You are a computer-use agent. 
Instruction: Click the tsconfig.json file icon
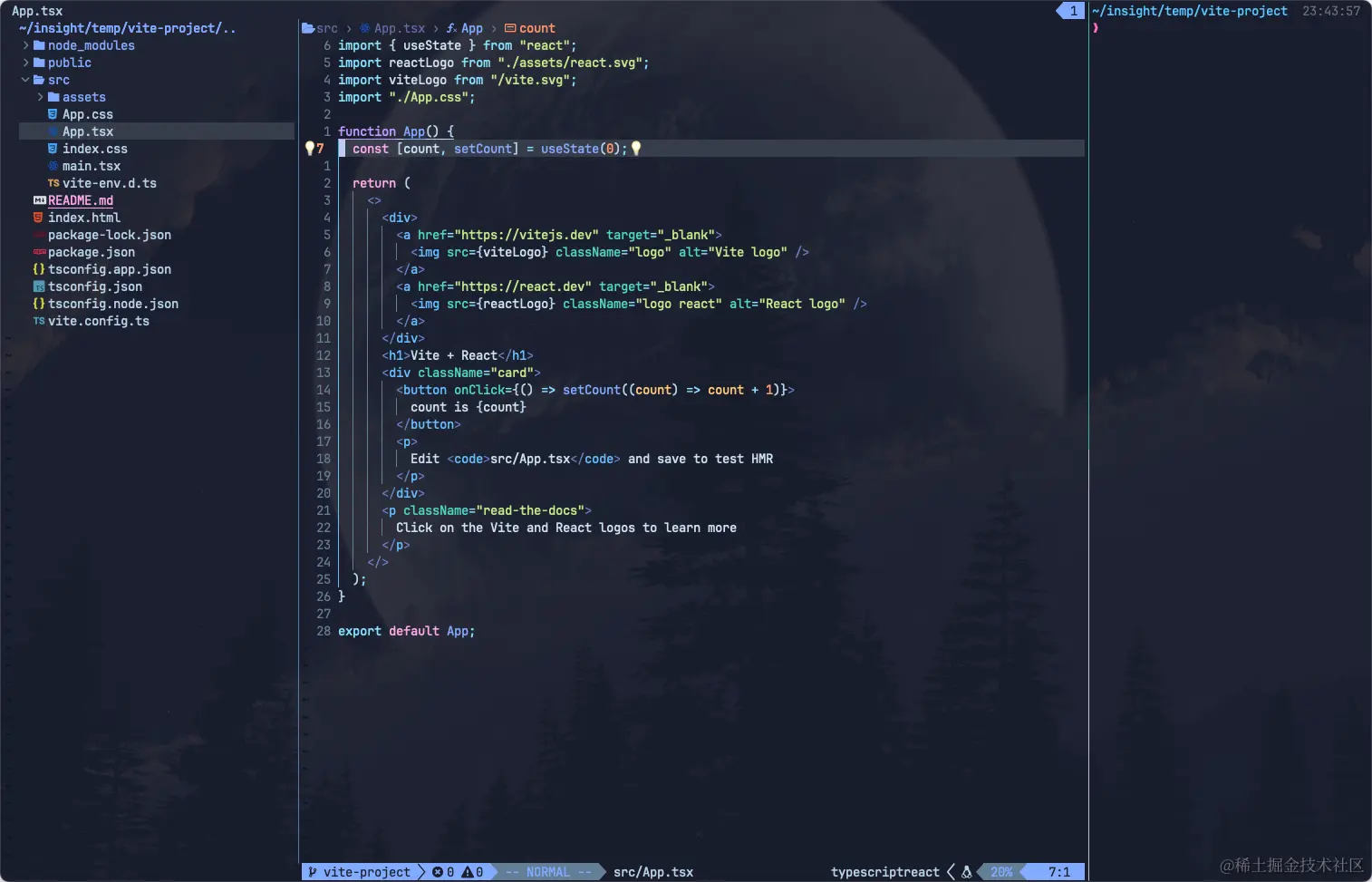pos(39,286)
